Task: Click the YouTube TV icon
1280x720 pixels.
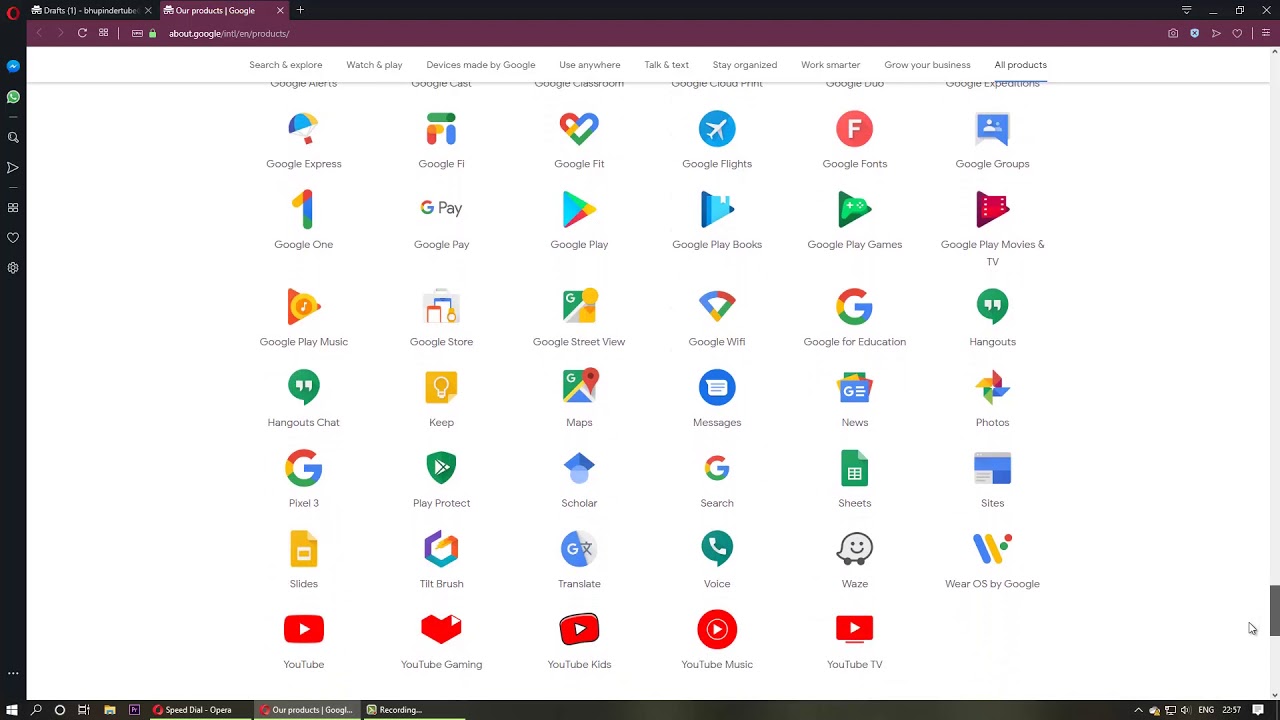Action: pyautogui.click(x=855, y=629)
